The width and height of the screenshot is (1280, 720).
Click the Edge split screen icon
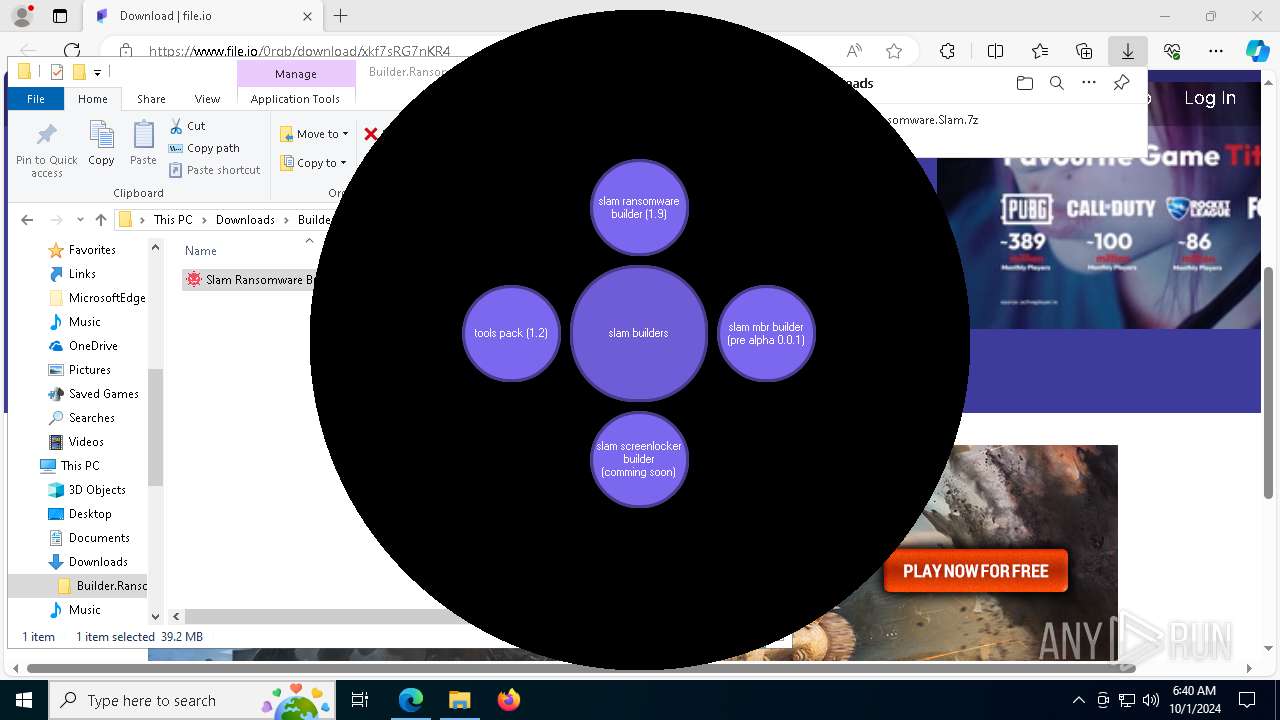tap(995, 51)
